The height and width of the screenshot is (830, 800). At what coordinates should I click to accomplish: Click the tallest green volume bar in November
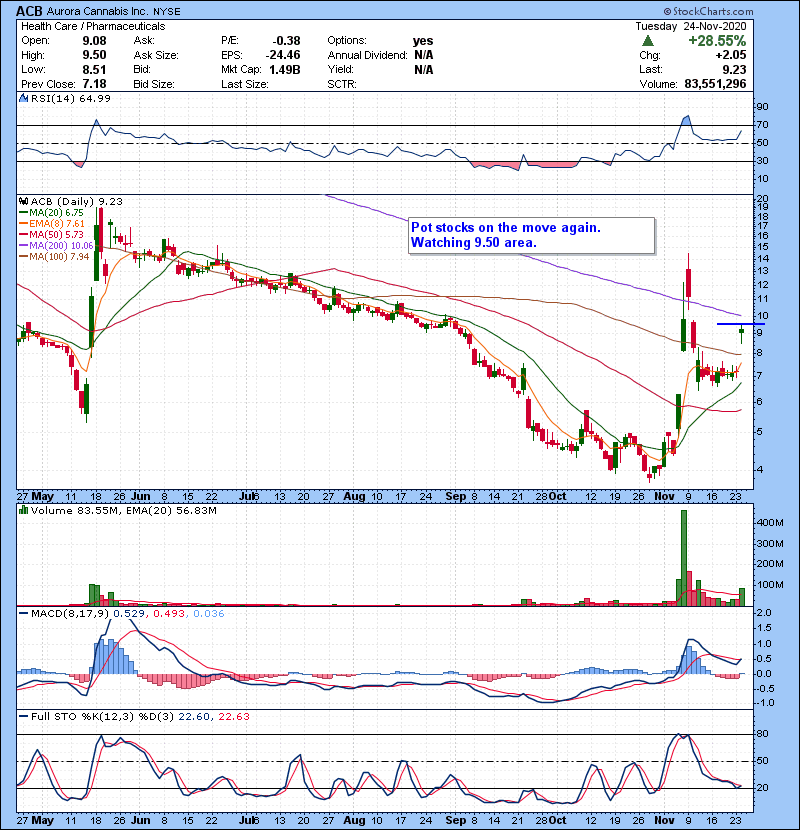[684, 558]
